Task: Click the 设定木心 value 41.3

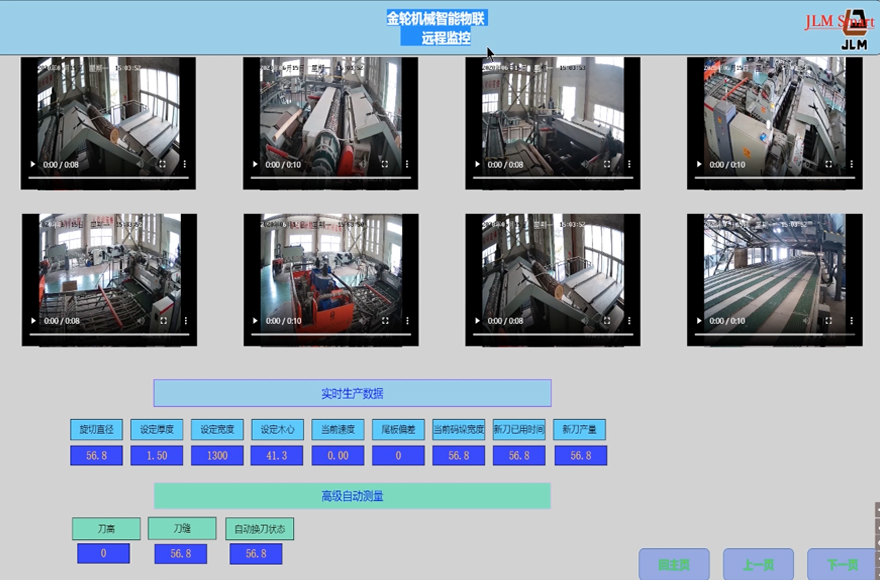Action: 277,456
